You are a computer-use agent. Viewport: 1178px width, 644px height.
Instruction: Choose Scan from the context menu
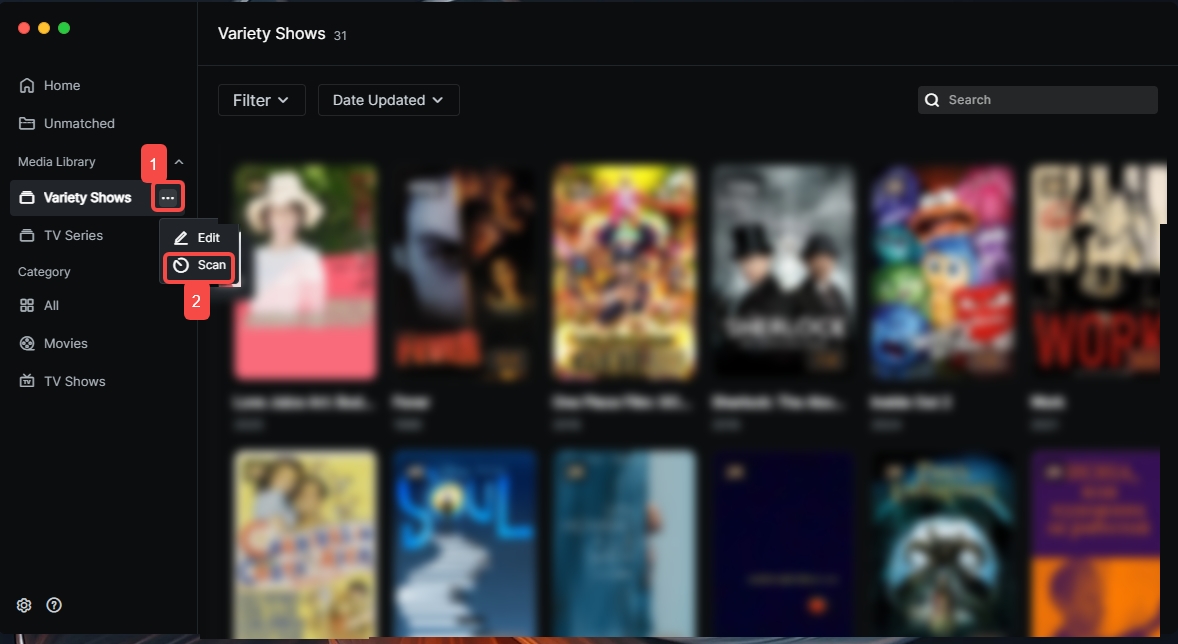pyautogui.click(x=200, y=266)
